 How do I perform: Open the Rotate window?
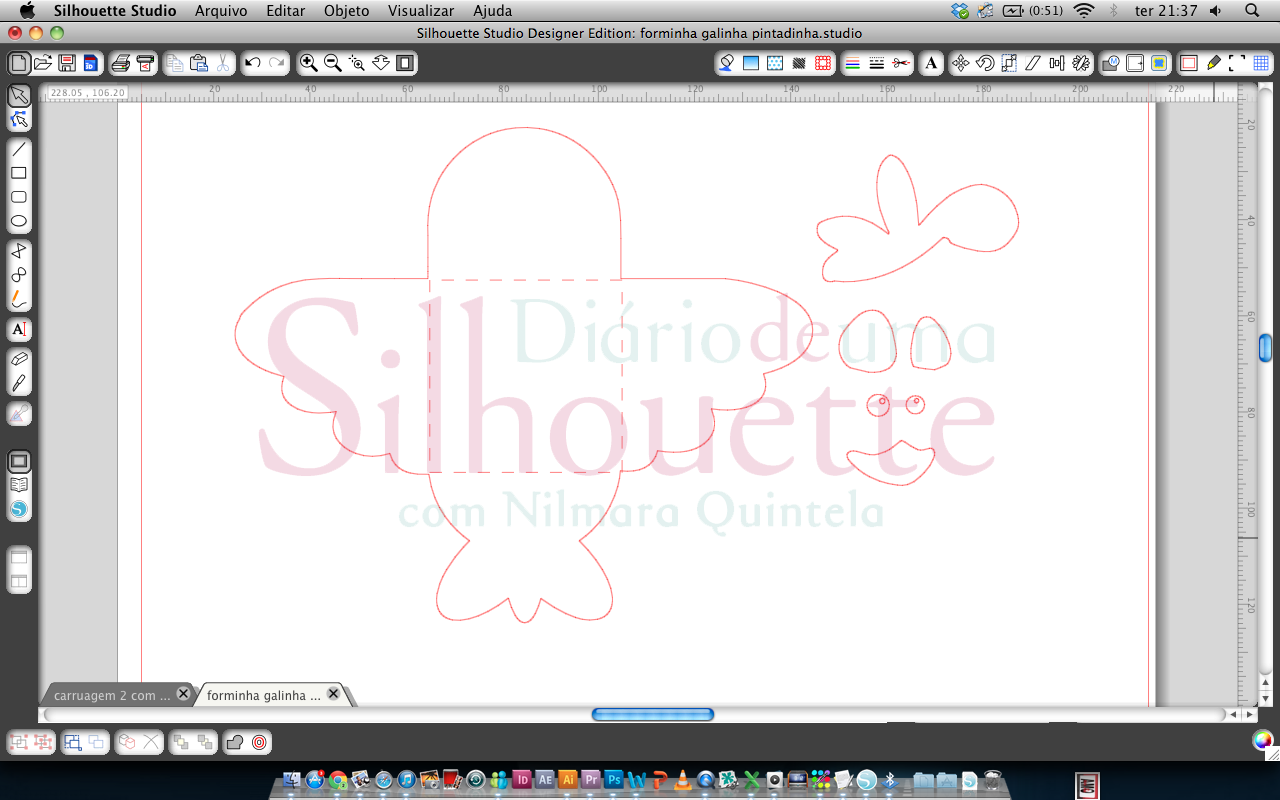(x=985, y=63)
